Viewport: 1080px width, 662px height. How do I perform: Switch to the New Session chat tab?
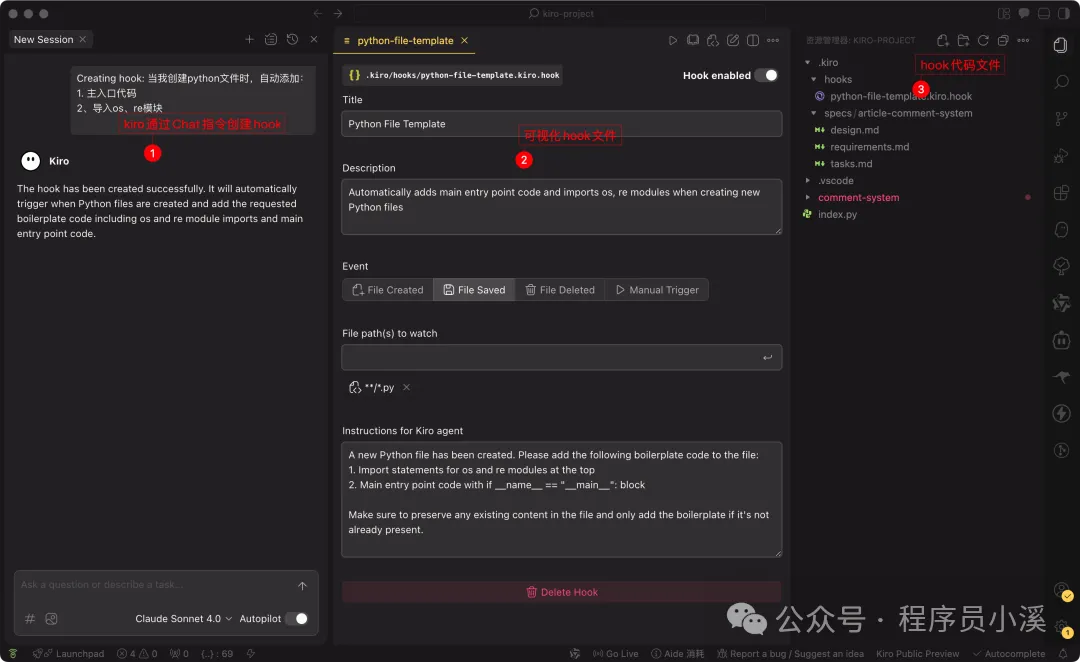43,39
